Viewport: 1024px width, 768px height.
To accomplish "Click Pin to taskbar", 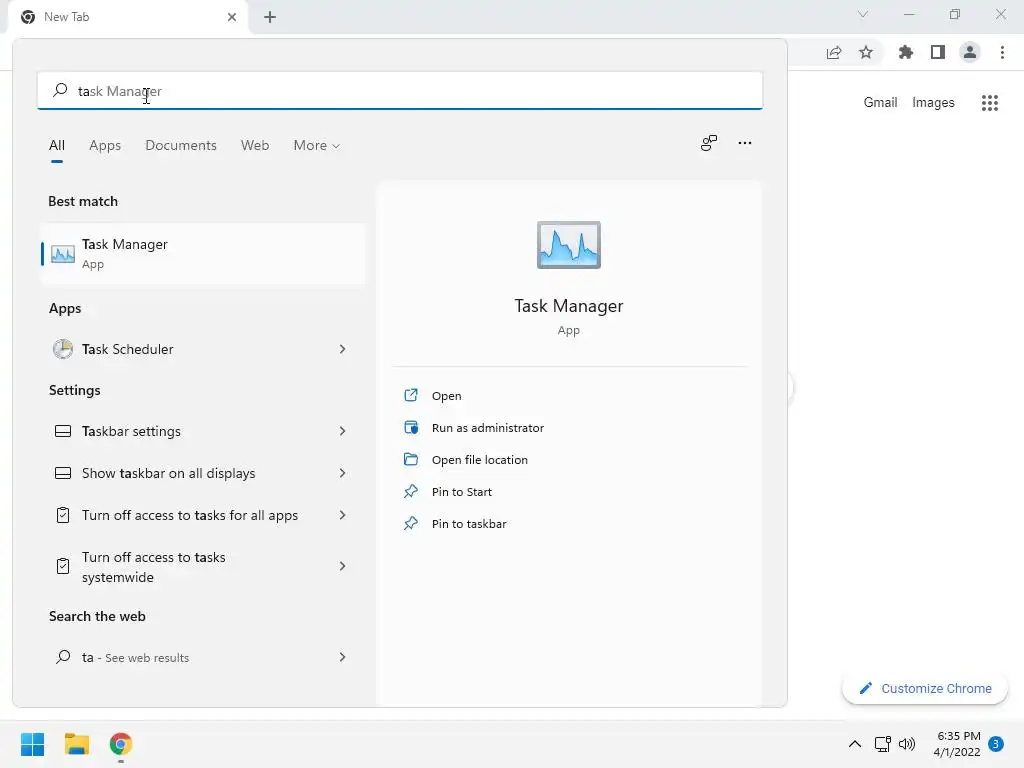I will point(469,524).
